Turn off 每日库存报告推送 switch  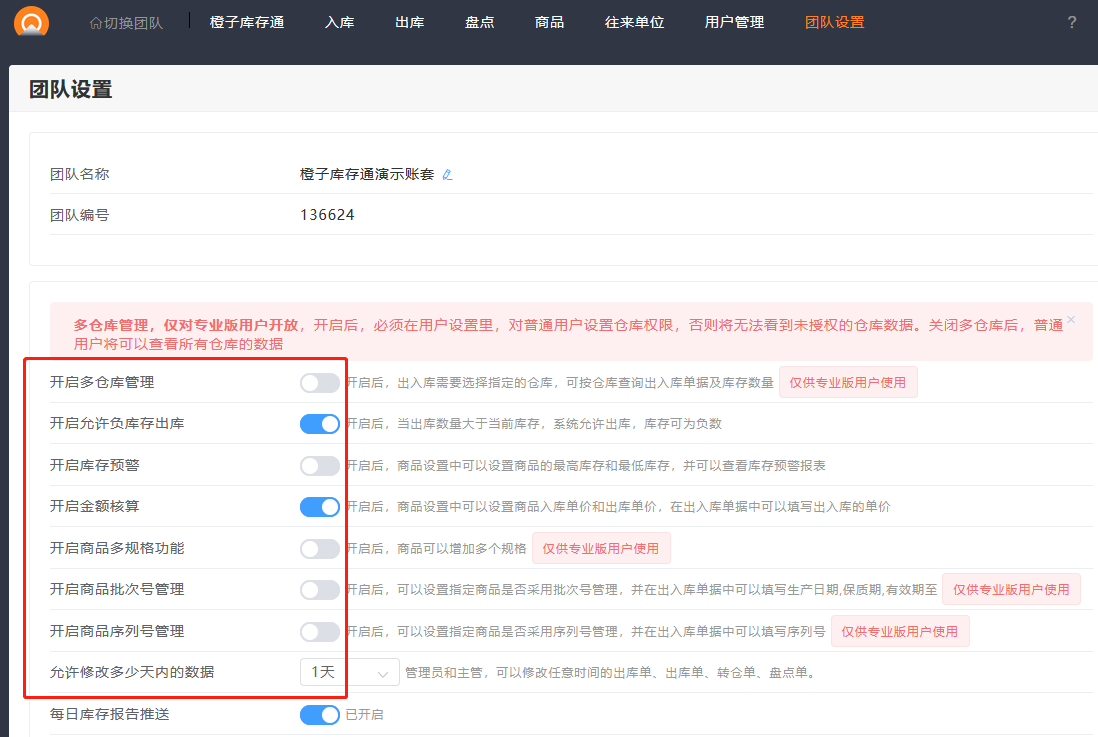(x=320, y=715)
